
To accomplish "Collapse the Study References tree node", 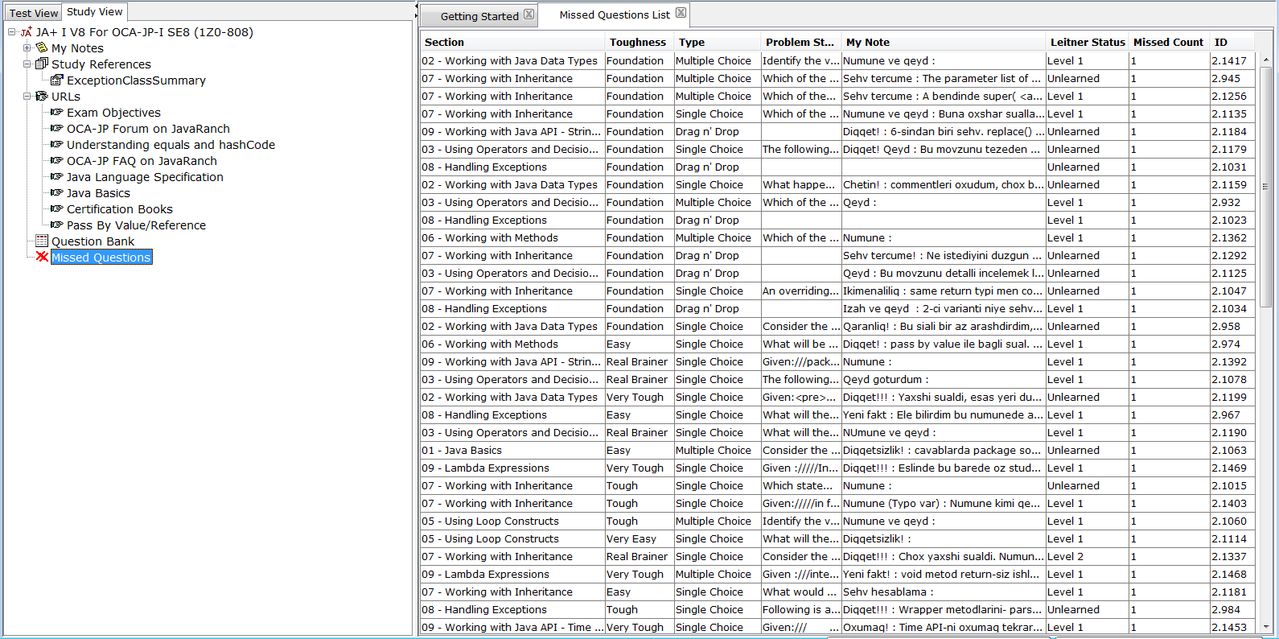I will click(27, 64).
